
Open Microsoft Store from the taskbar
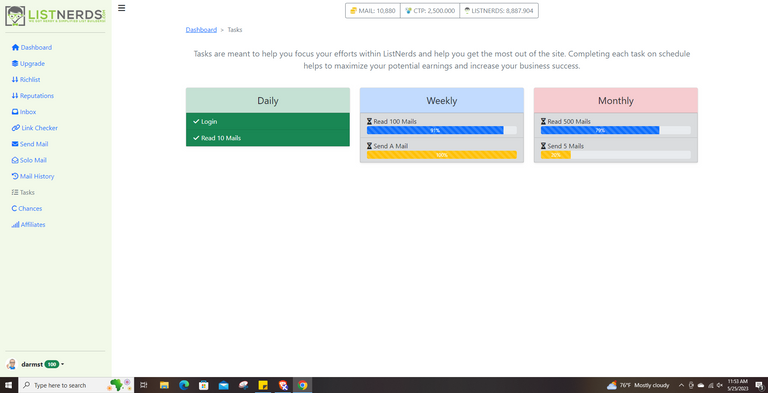pyautogui.click(x=204, y=385)
